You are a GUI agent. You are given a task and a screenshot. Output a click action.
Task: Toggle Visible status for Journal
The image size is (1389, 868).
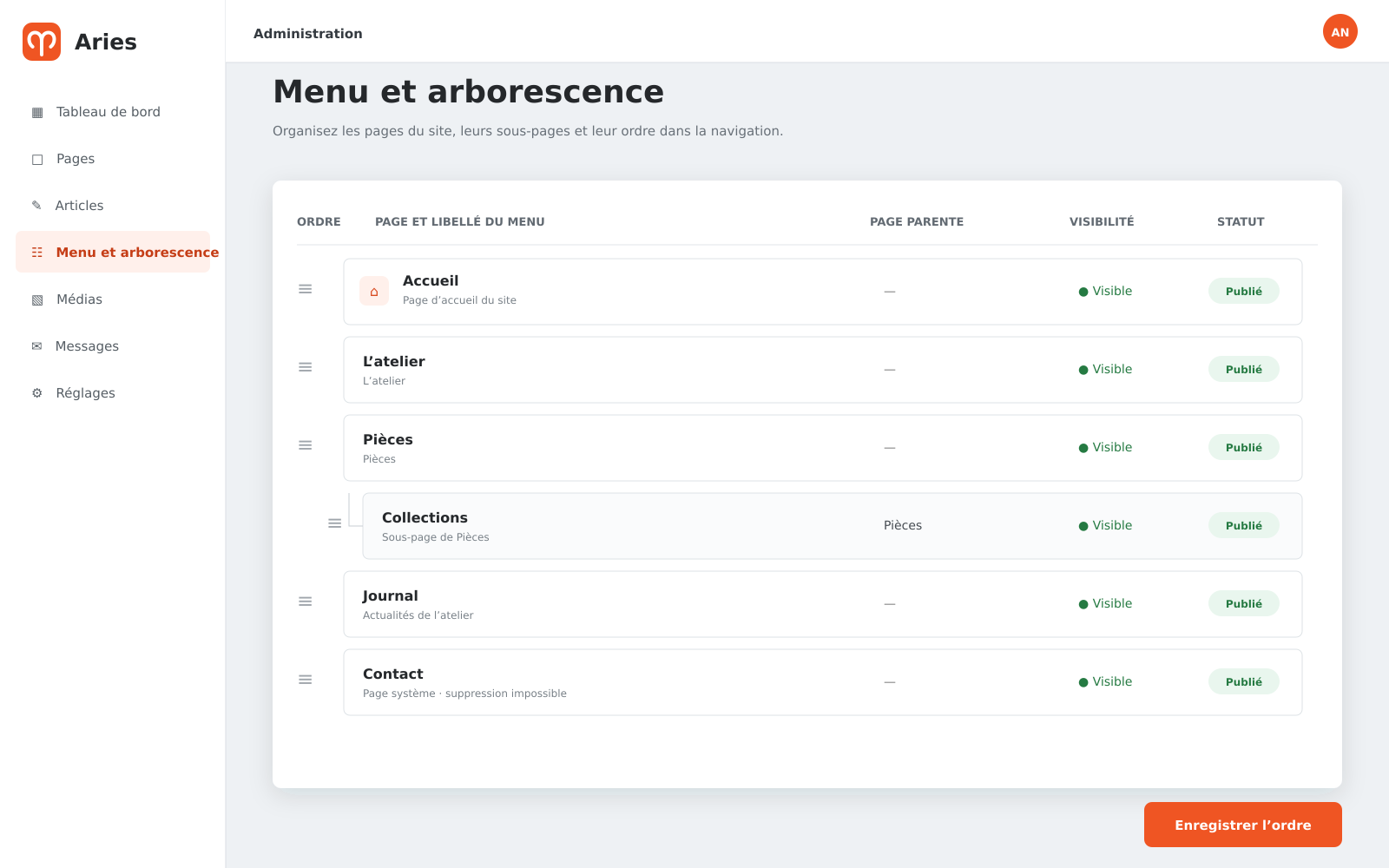click(1105, 604)
